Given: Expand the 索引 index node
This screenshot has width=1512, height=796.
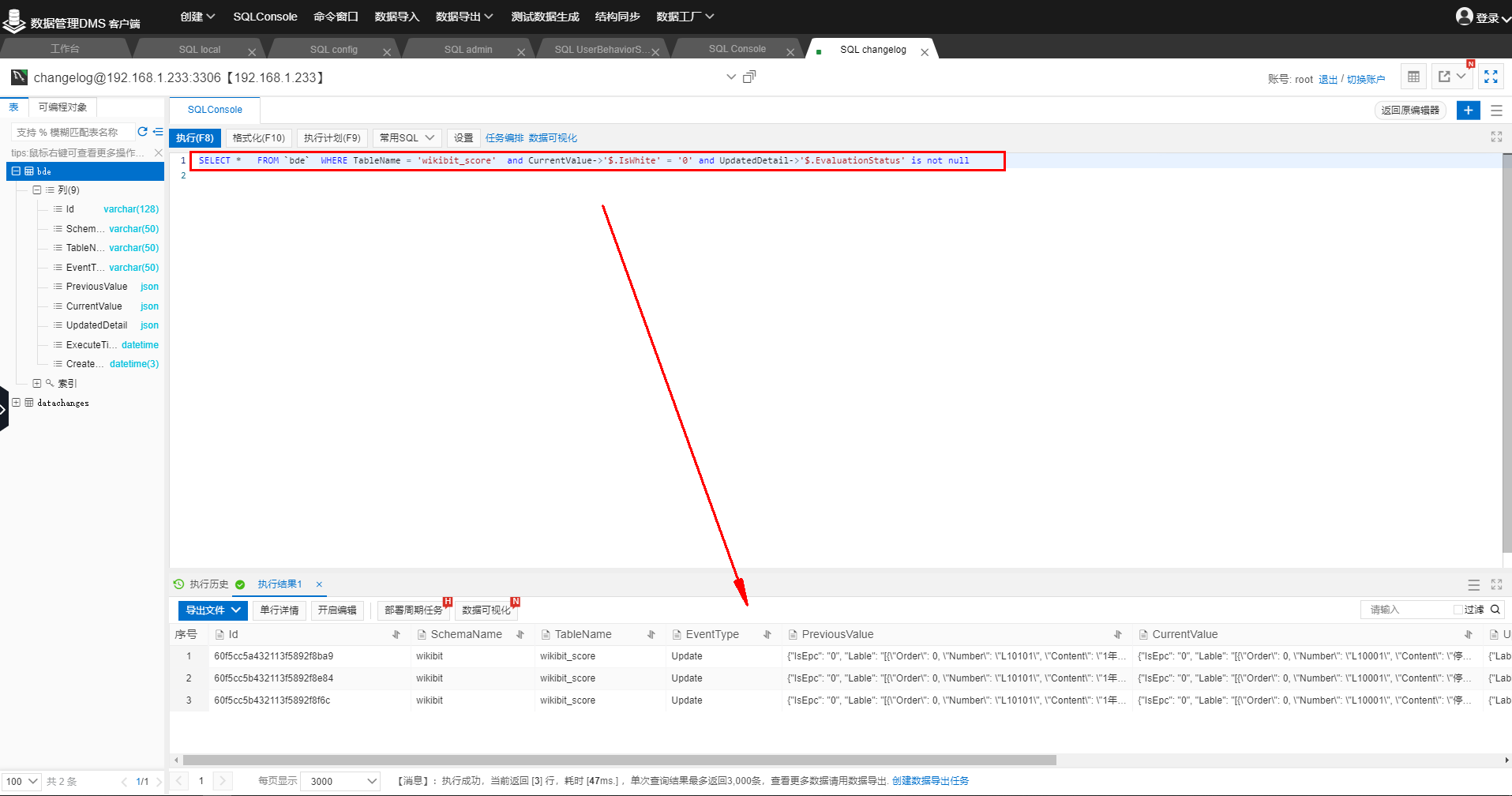Looking at the screenshot, I should coord(36,383).
